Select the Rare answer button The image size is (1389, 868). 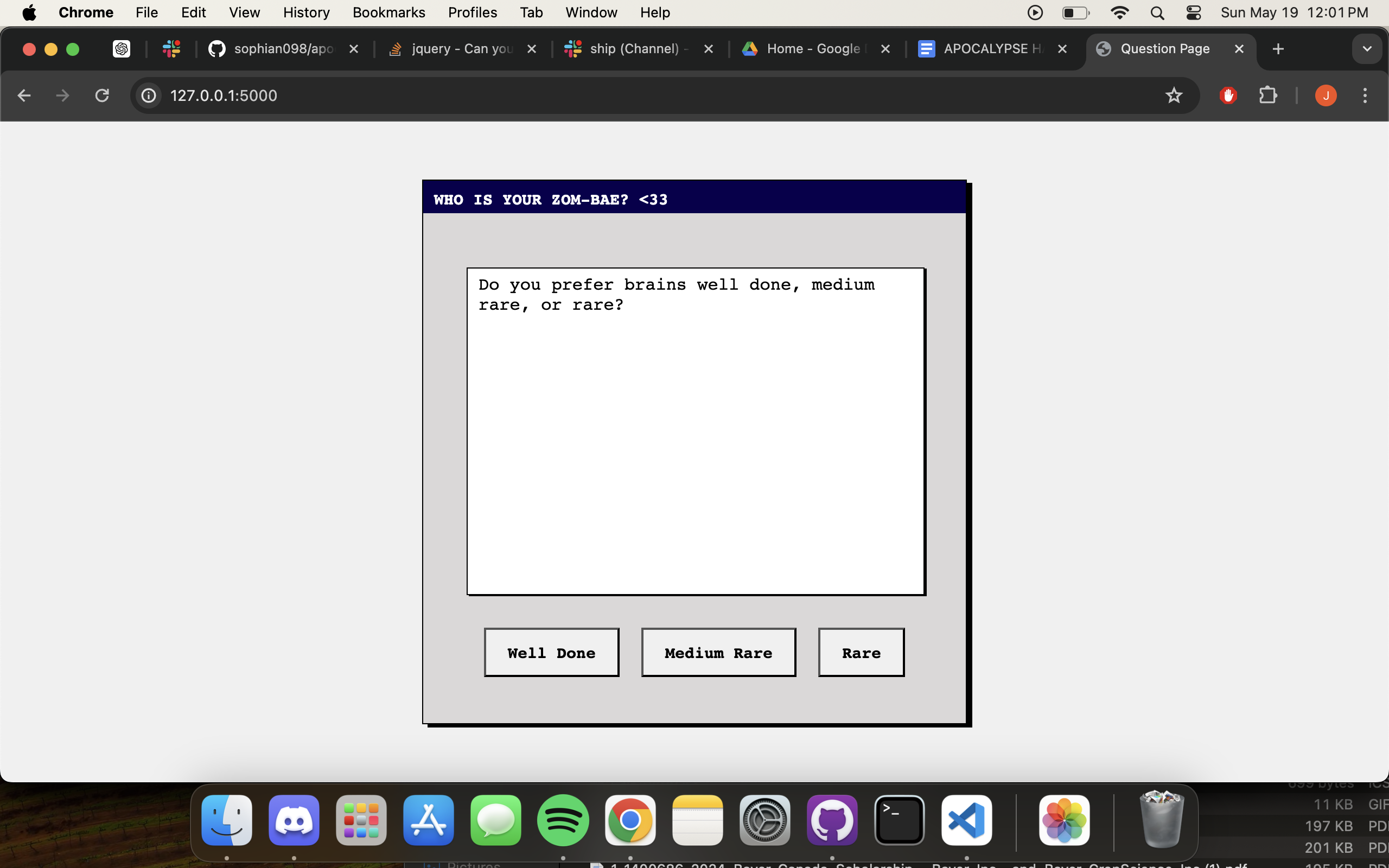click(861, 653)
